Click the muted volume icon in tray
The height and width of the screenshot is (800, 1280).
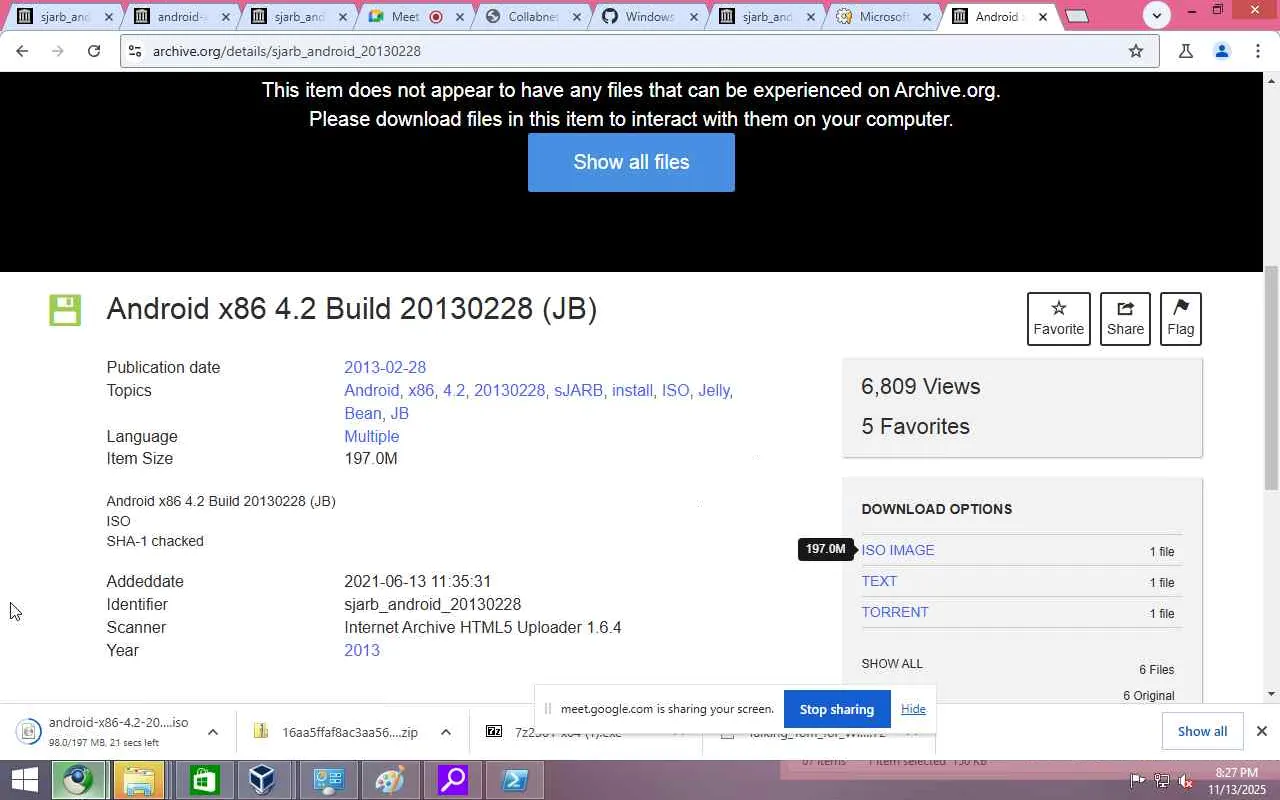click(x=1185, y=780)
